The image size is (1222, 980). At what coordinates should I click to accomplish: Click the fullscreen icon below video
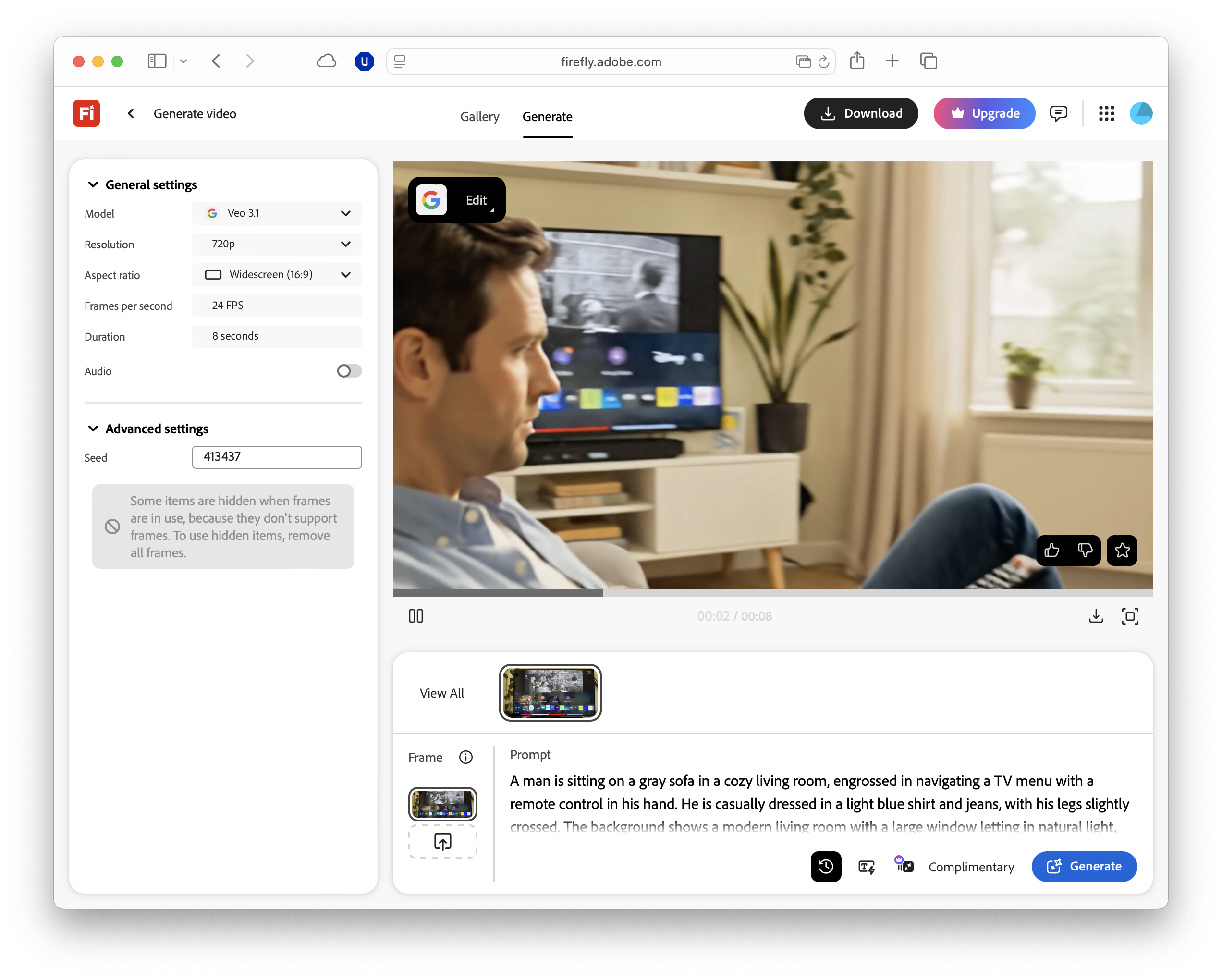[1130, 616]
